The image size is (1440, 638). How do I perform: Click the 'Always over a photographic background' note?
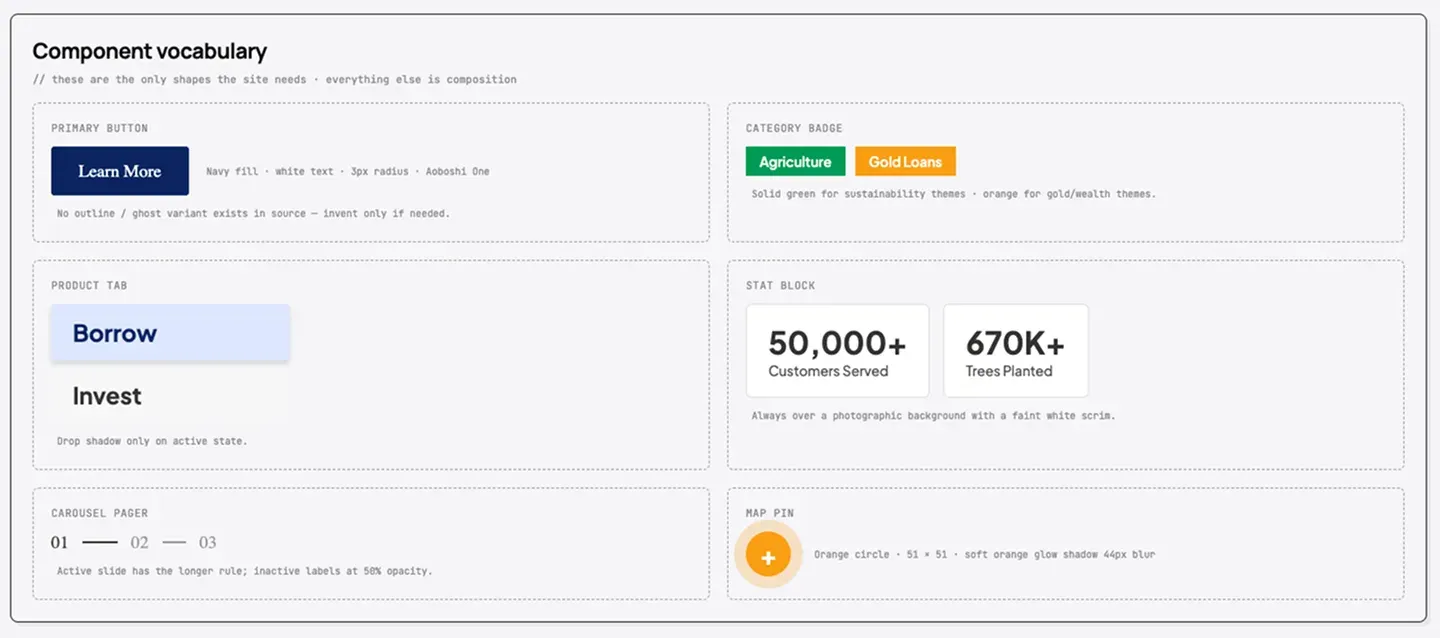coord(933,416)
